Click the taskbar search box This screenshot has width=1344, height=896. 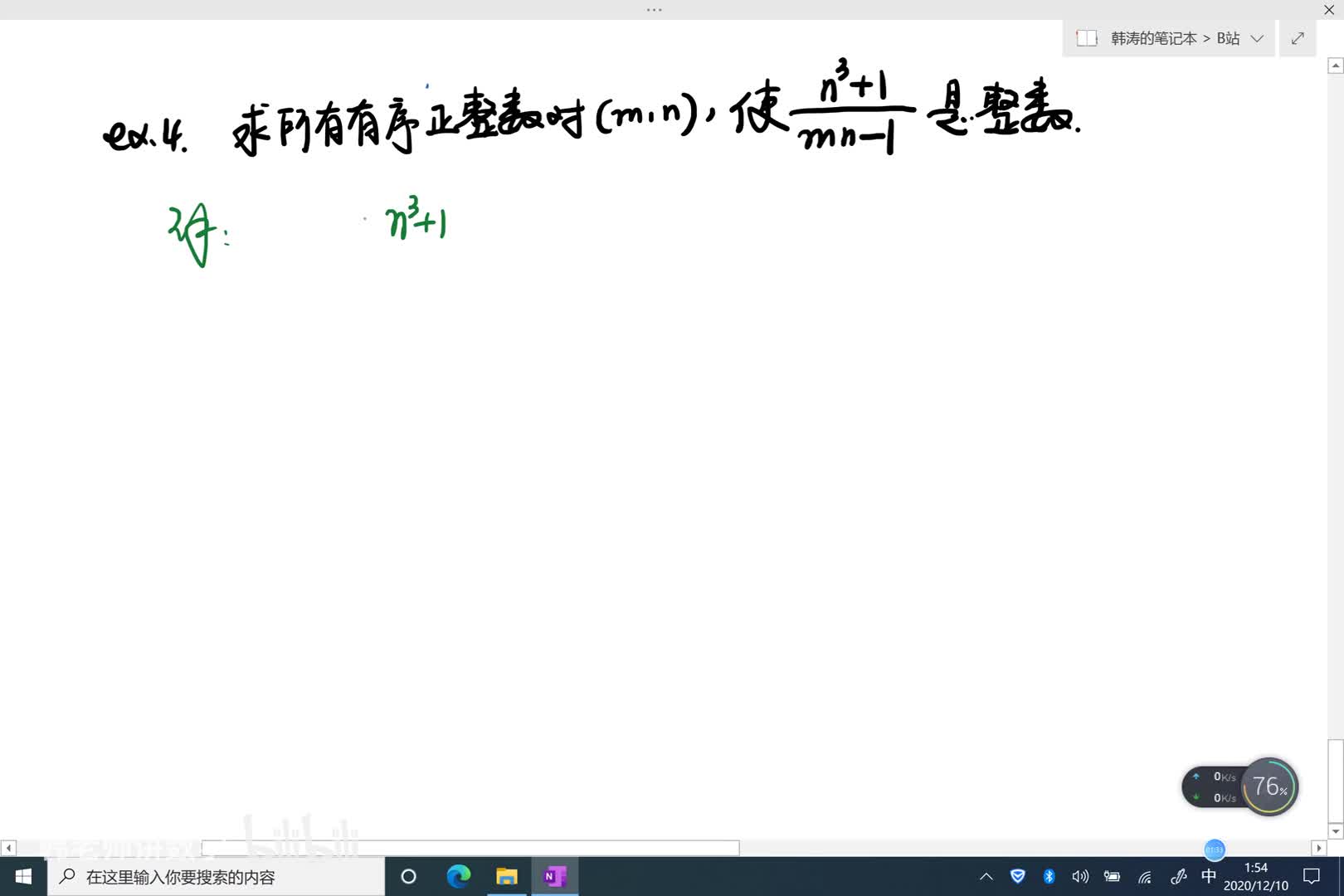coord(216,876)
